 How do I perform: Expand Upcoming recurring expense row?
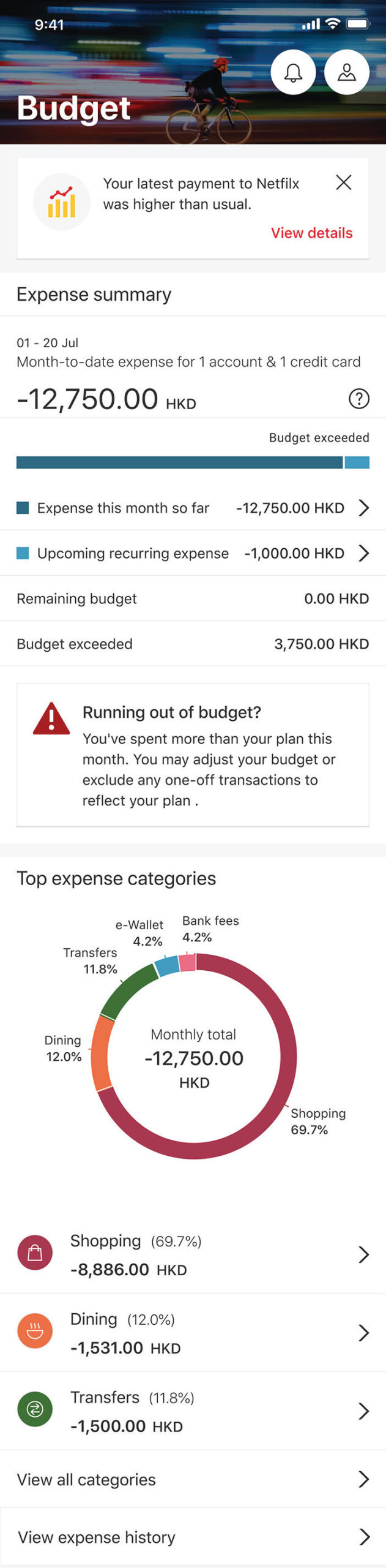tap(363, 553)
